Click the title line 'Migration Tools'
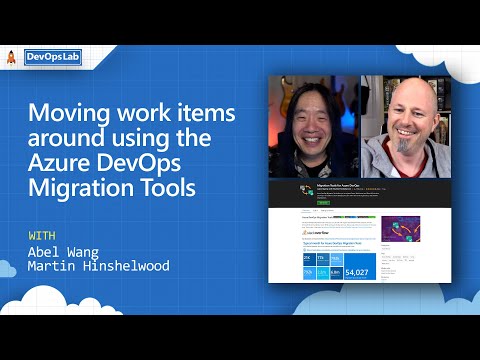Screen dimensions: 480x360 (112, 188)
